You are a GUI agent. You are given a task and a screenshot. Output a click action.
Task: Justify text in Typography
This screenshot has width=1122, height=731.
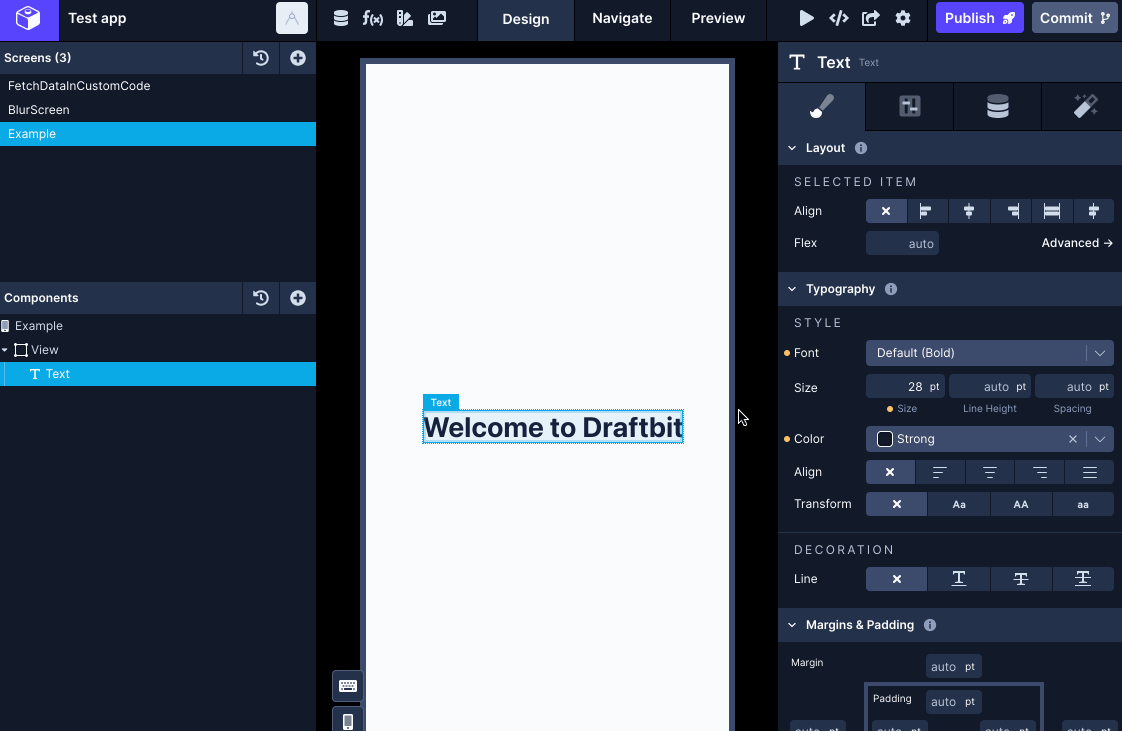pyautogui.click(x=1090, y=472)
